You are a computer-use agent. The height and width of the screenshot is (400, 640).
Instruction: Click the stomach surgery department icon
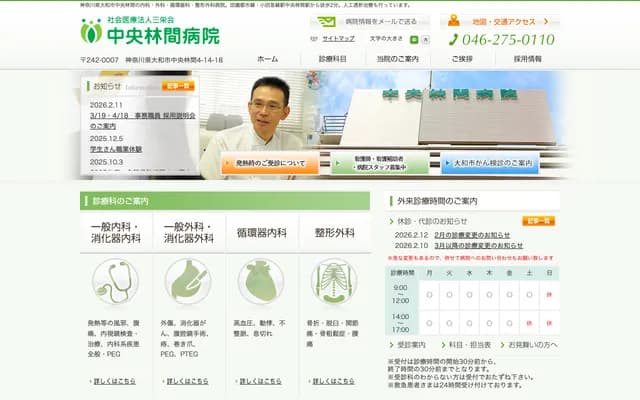(x=188, y=282)
